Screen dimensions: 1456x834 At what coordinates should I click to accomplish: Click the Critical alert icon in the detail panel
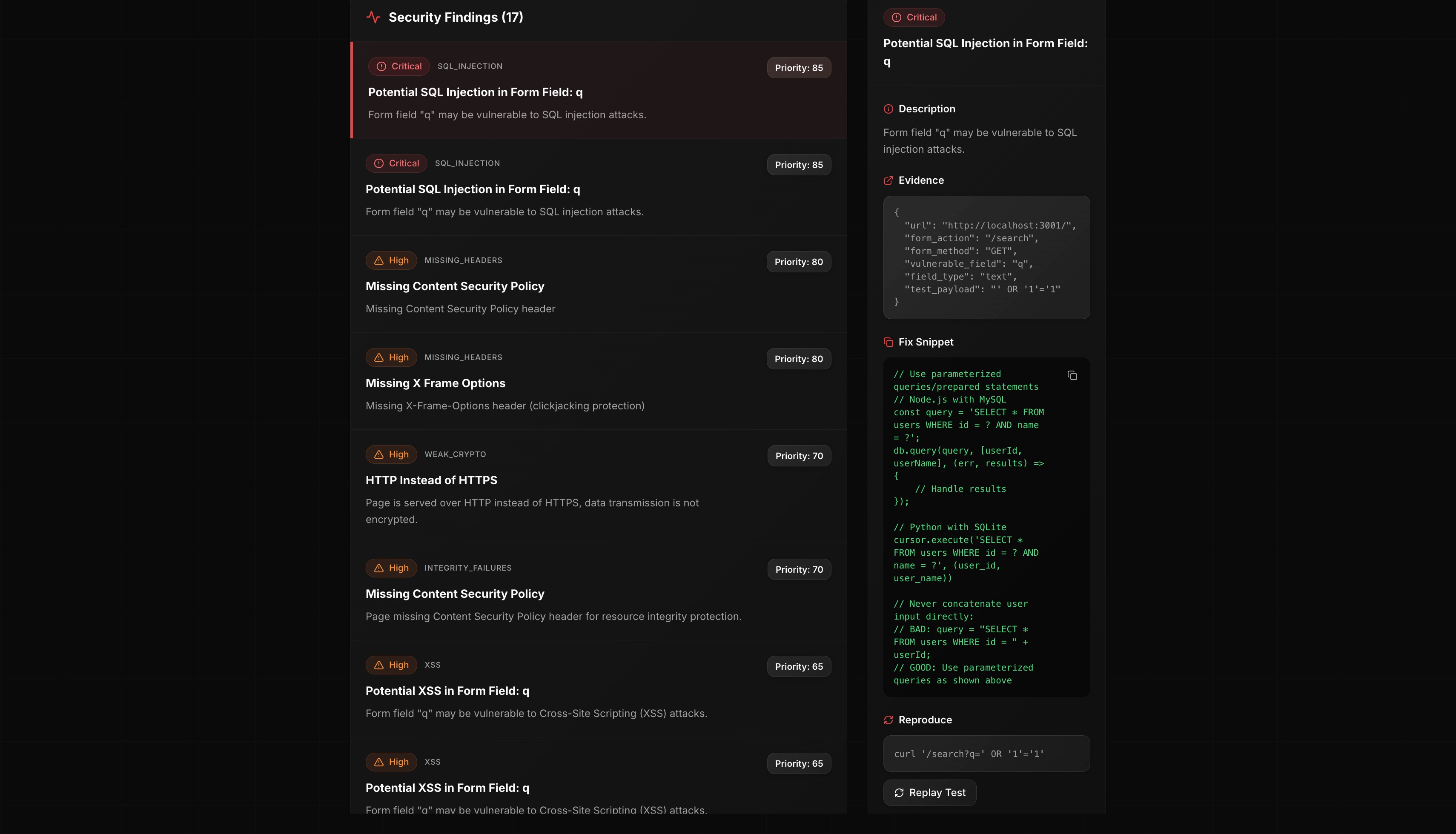(x=896, y=18)
